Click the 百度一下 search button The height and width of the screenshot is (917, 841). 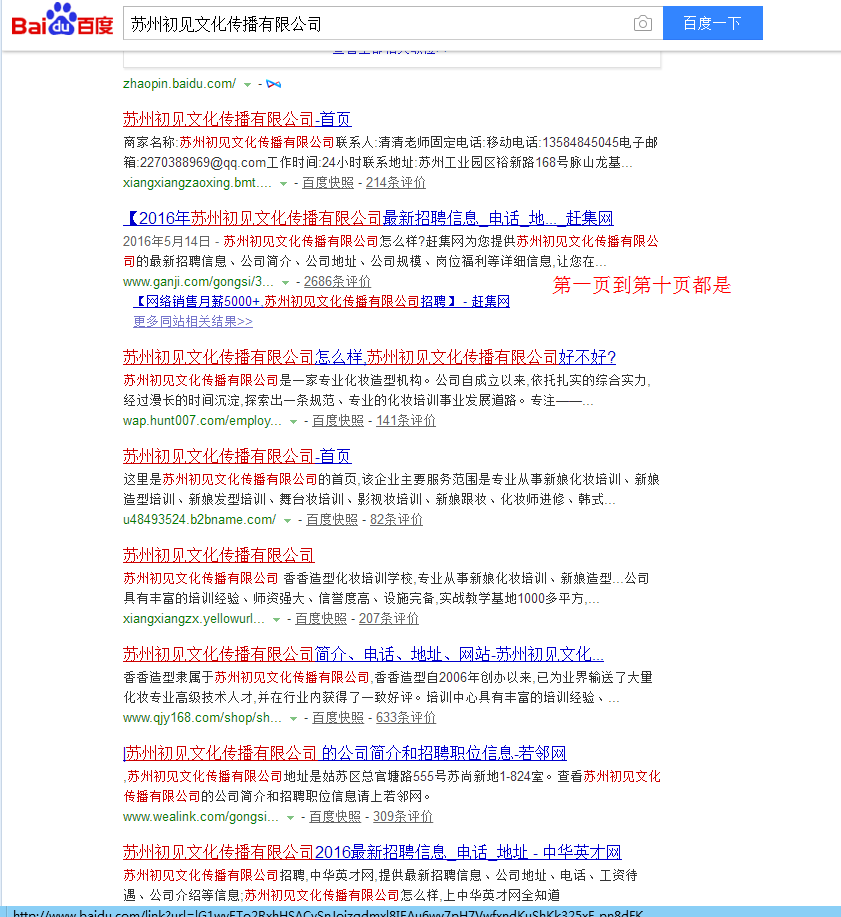[712, 23]
